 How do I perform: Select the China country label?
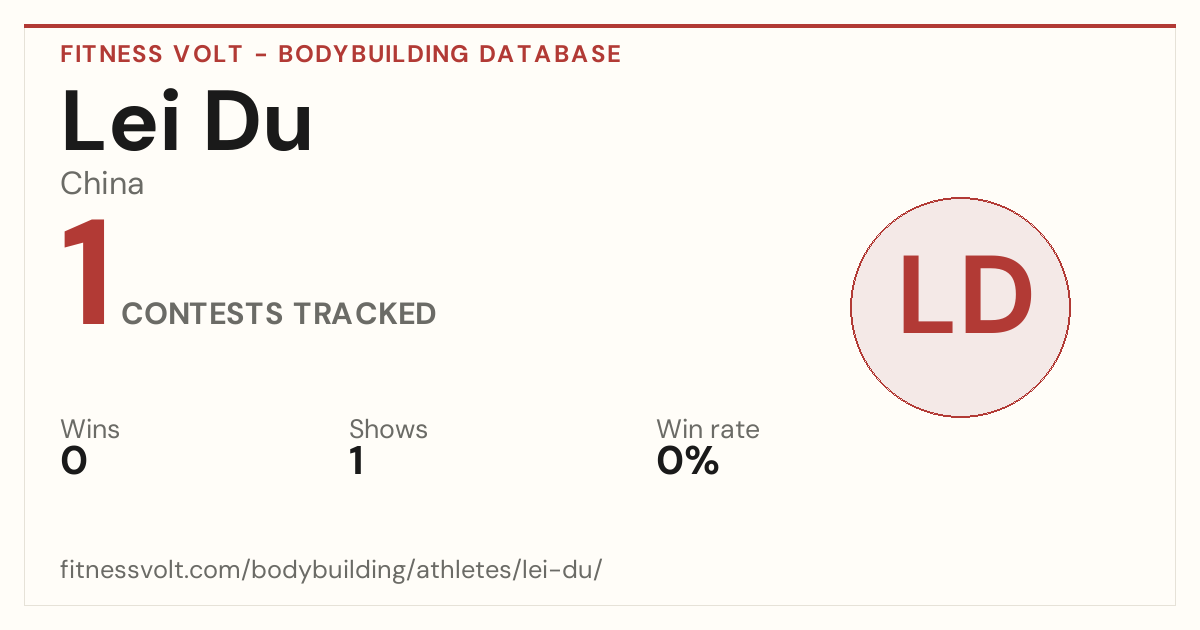102,184
